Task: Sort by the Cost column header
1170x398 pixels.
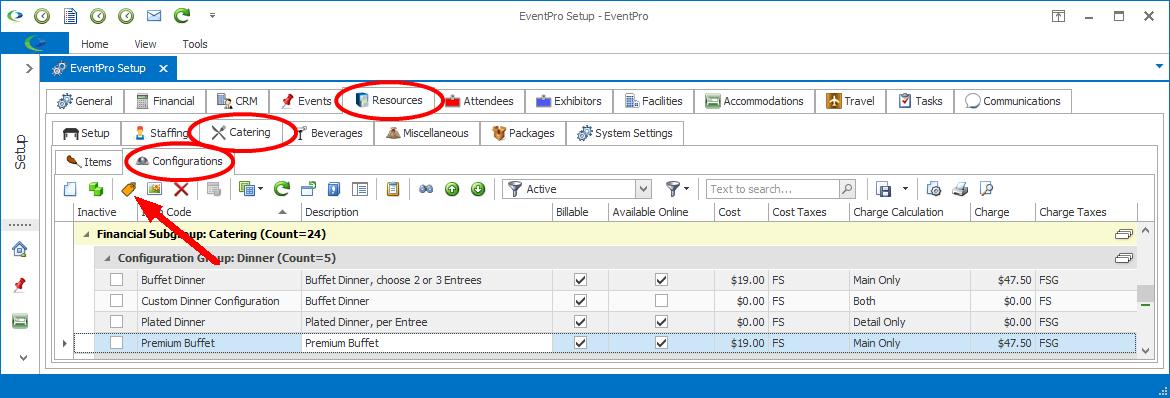Action: 741,212
